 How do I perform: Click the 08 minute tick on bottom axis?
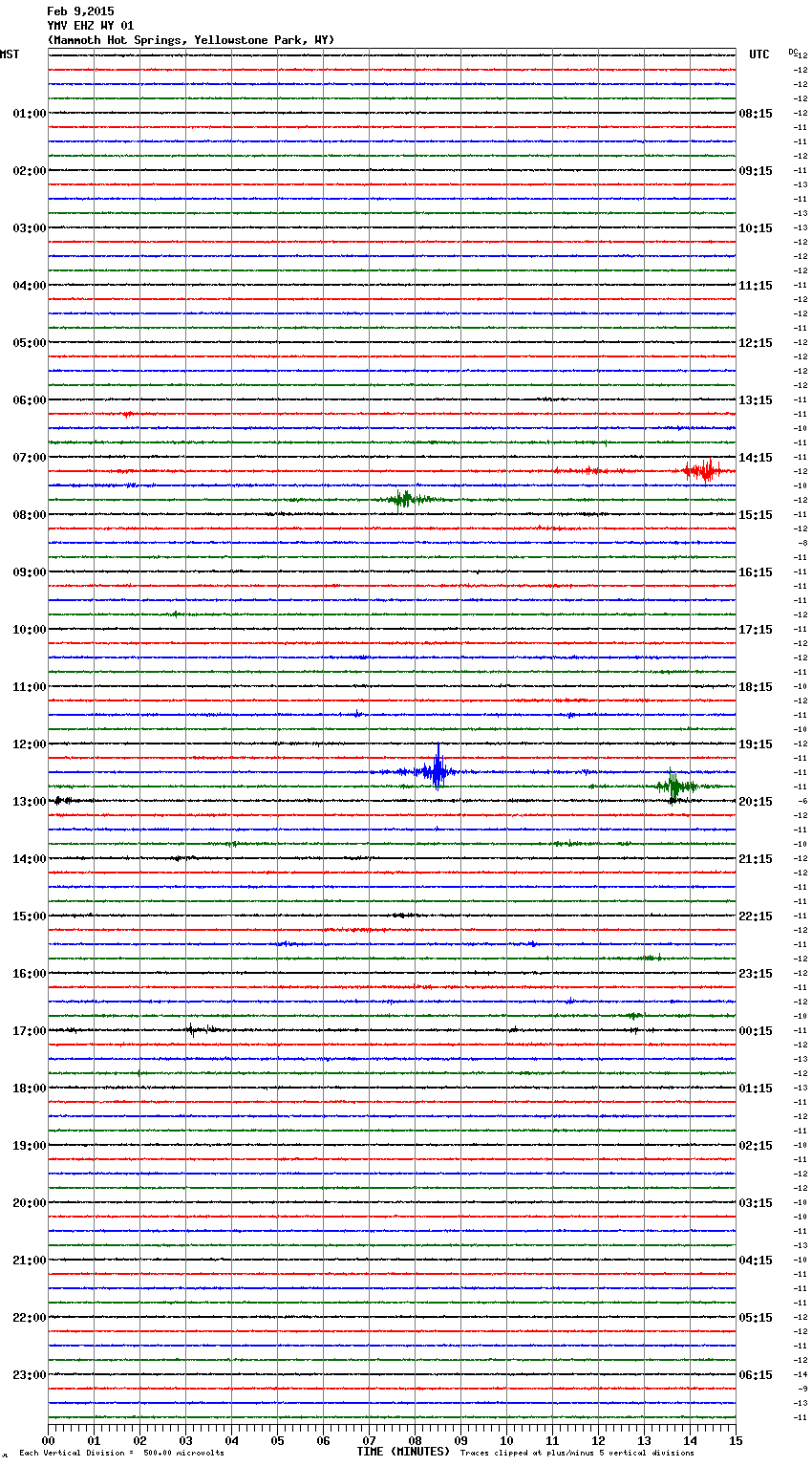click(415, 1440)
